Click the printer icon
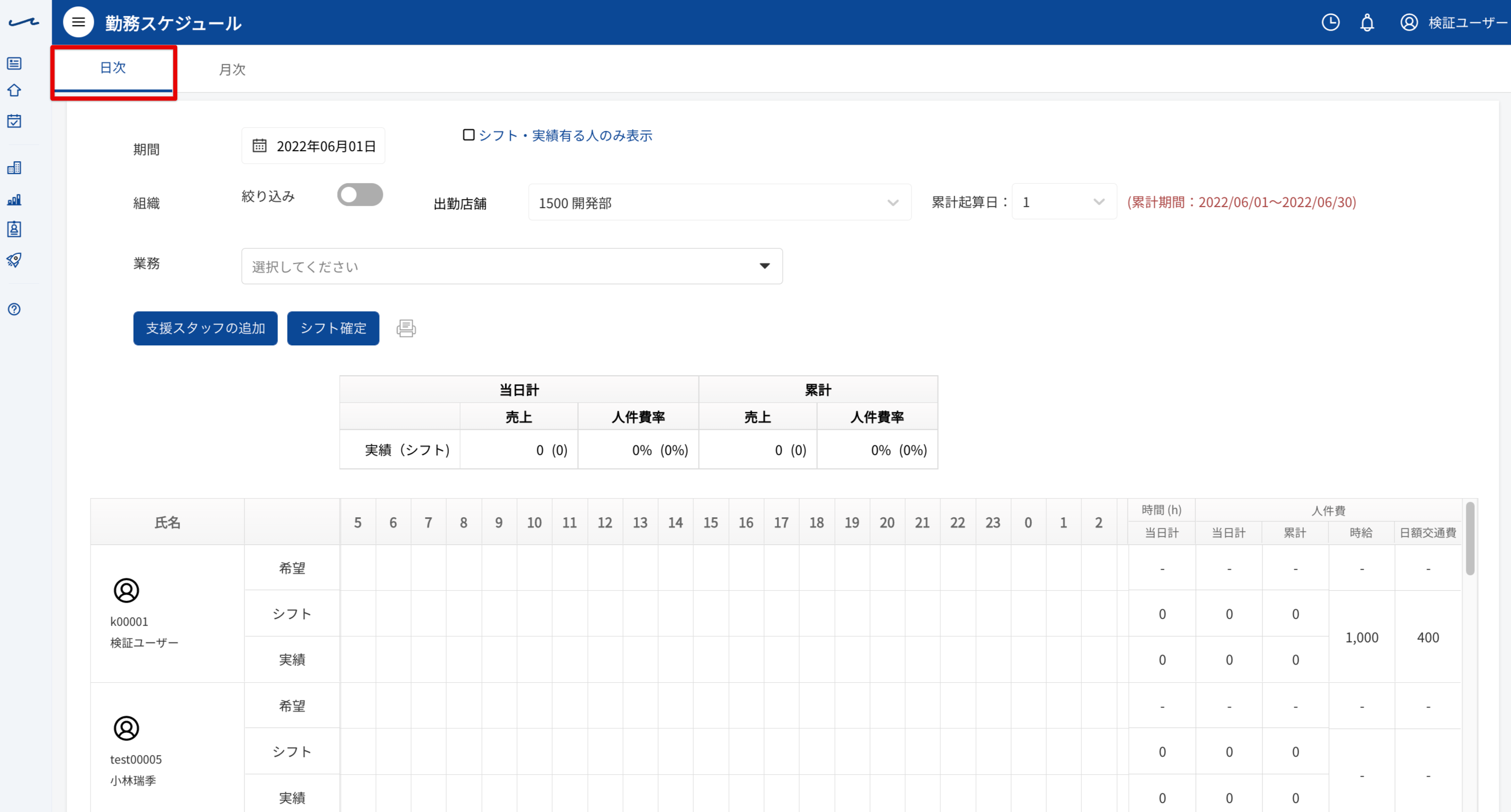1511x812 pixels. [406, 328]
